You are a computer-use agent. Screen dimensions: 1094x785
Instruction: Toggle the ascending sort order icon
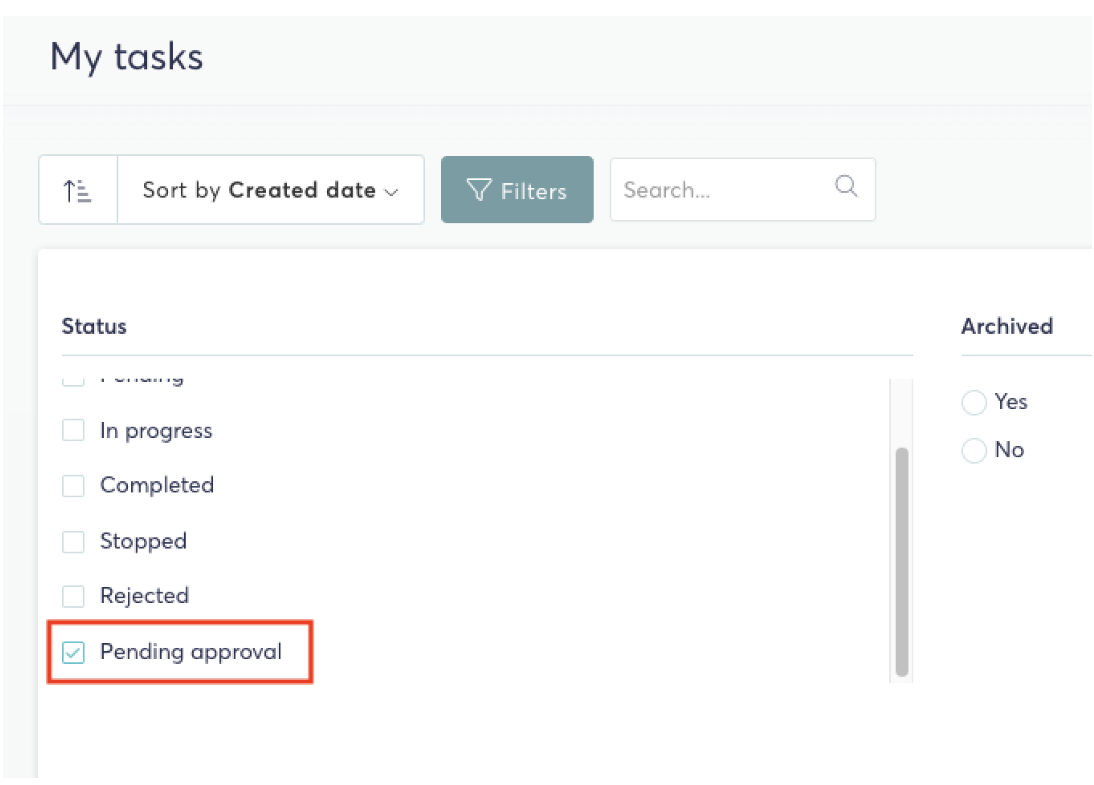[x=77, y=190]
